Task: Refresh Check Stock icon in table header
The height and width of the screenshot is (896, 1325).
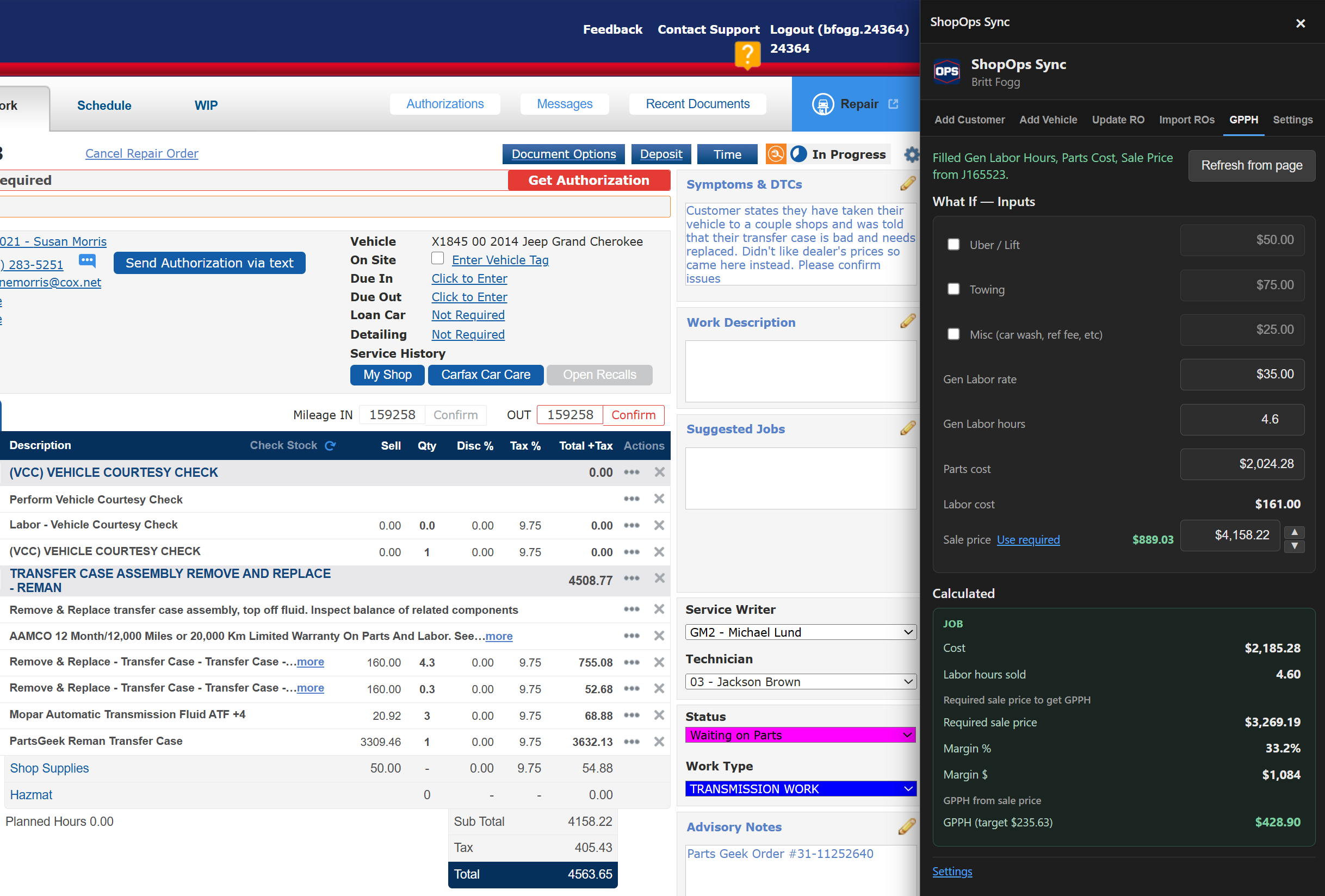Action: point(330,446)
